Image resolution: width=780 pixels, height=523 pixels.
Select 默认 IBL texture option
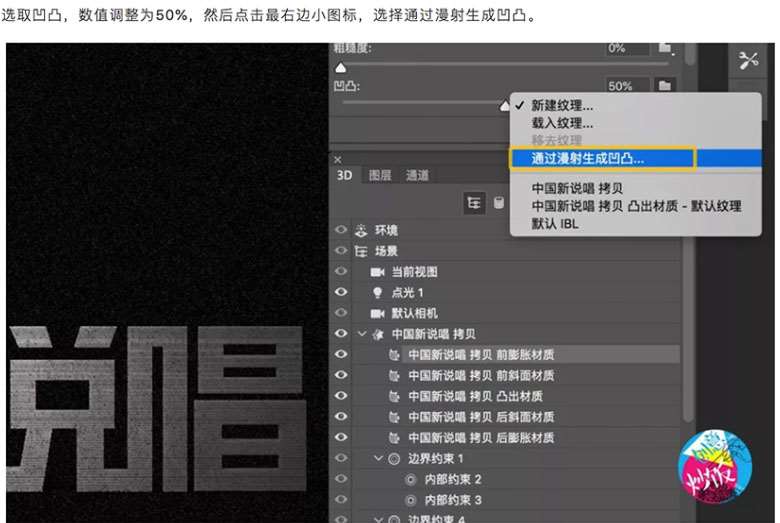555,224
